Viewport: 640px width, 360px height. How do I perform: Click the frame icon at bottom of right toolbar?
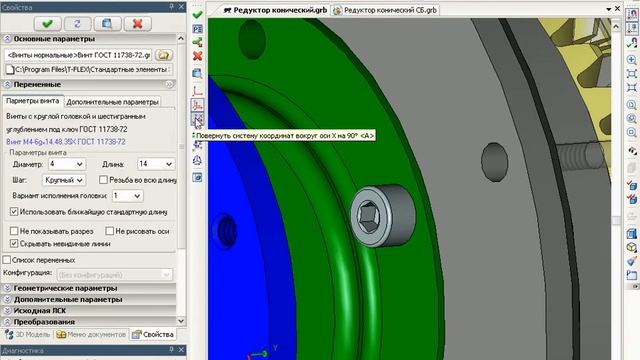coord(632,275)
